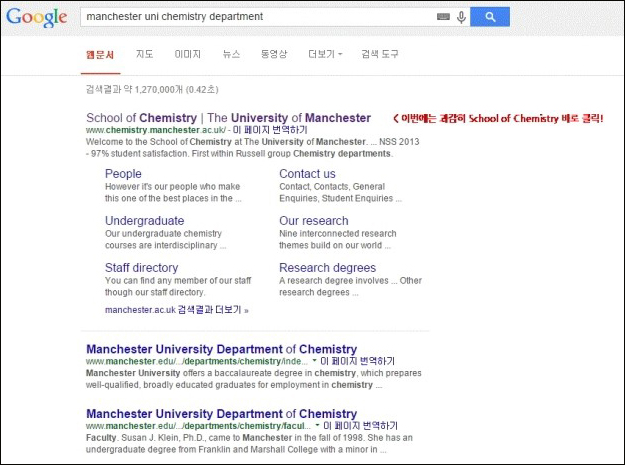Open Department of Chemistry result mentioning Faculty
Image resolution: width=625 pixels, height=465 pixels.
click(x=222, y=414)
